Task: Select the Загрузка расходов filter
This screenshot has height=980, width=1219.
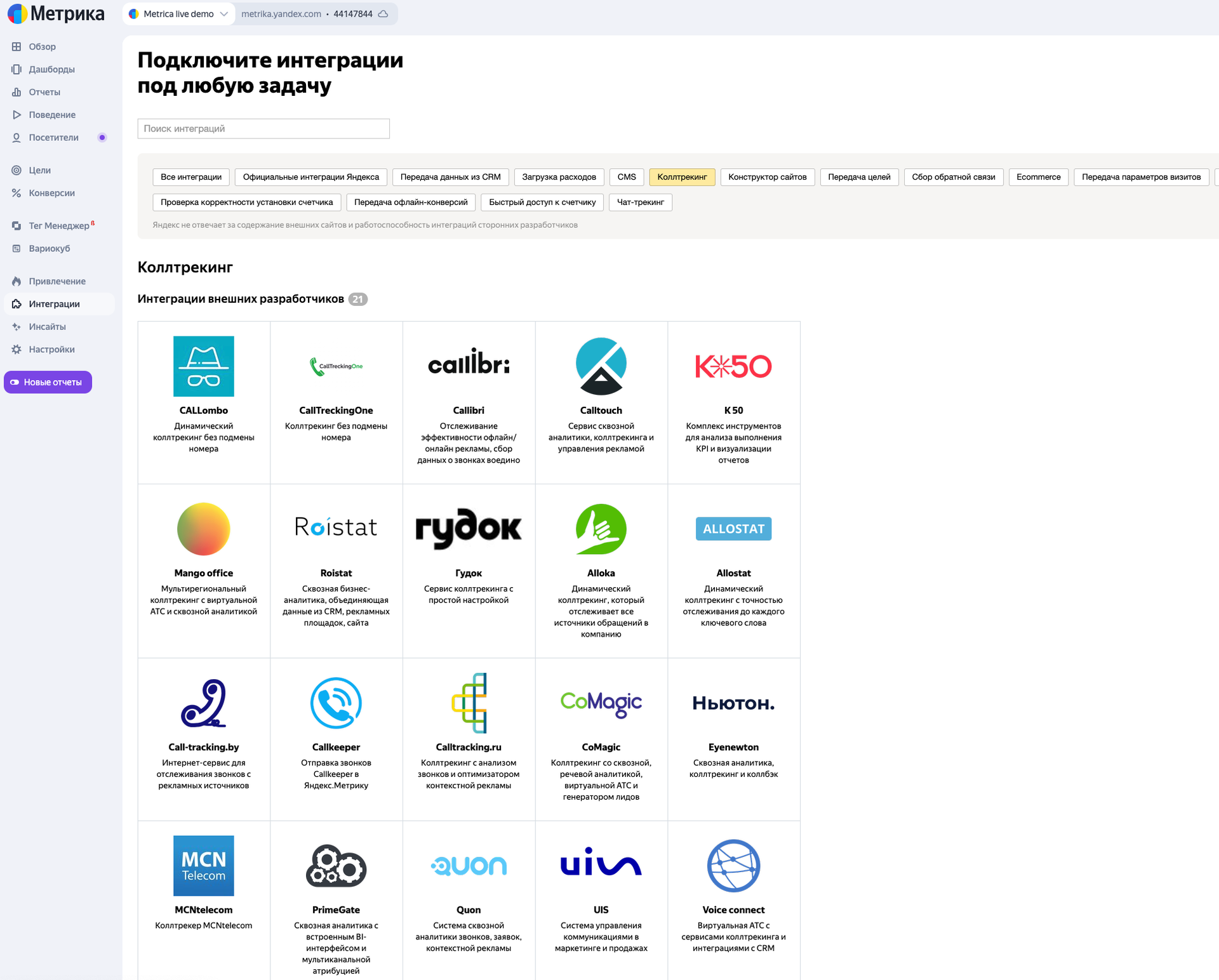Action: pos(559,177)
